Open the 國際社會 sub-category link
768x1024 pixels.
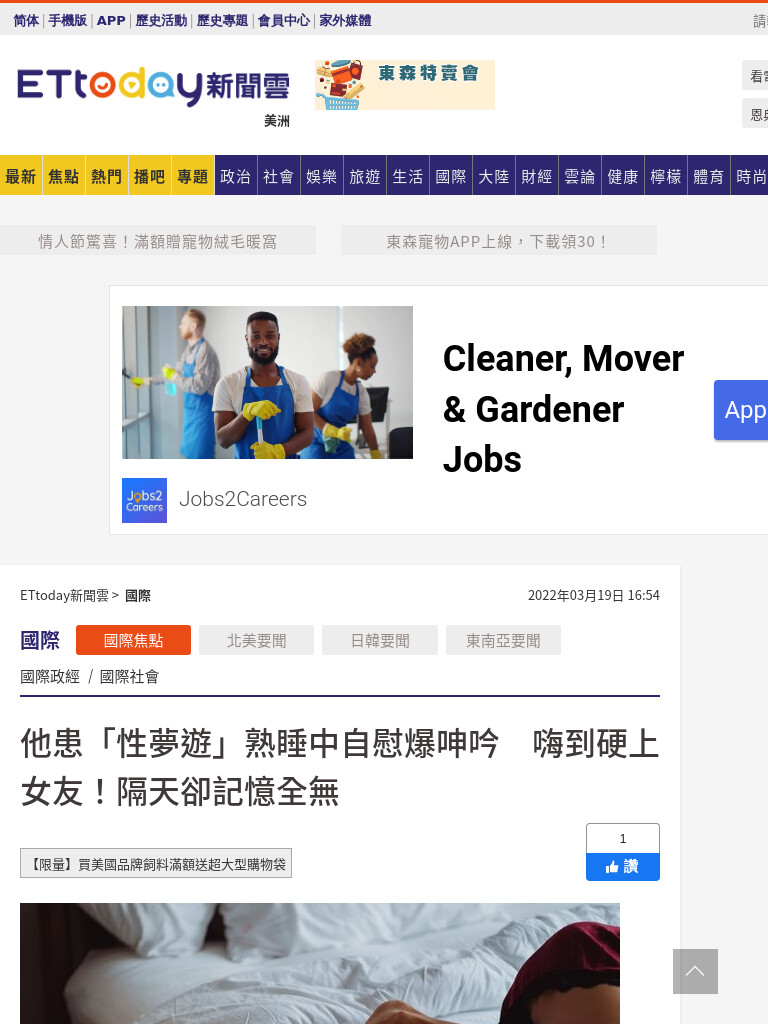pos(129,677)
